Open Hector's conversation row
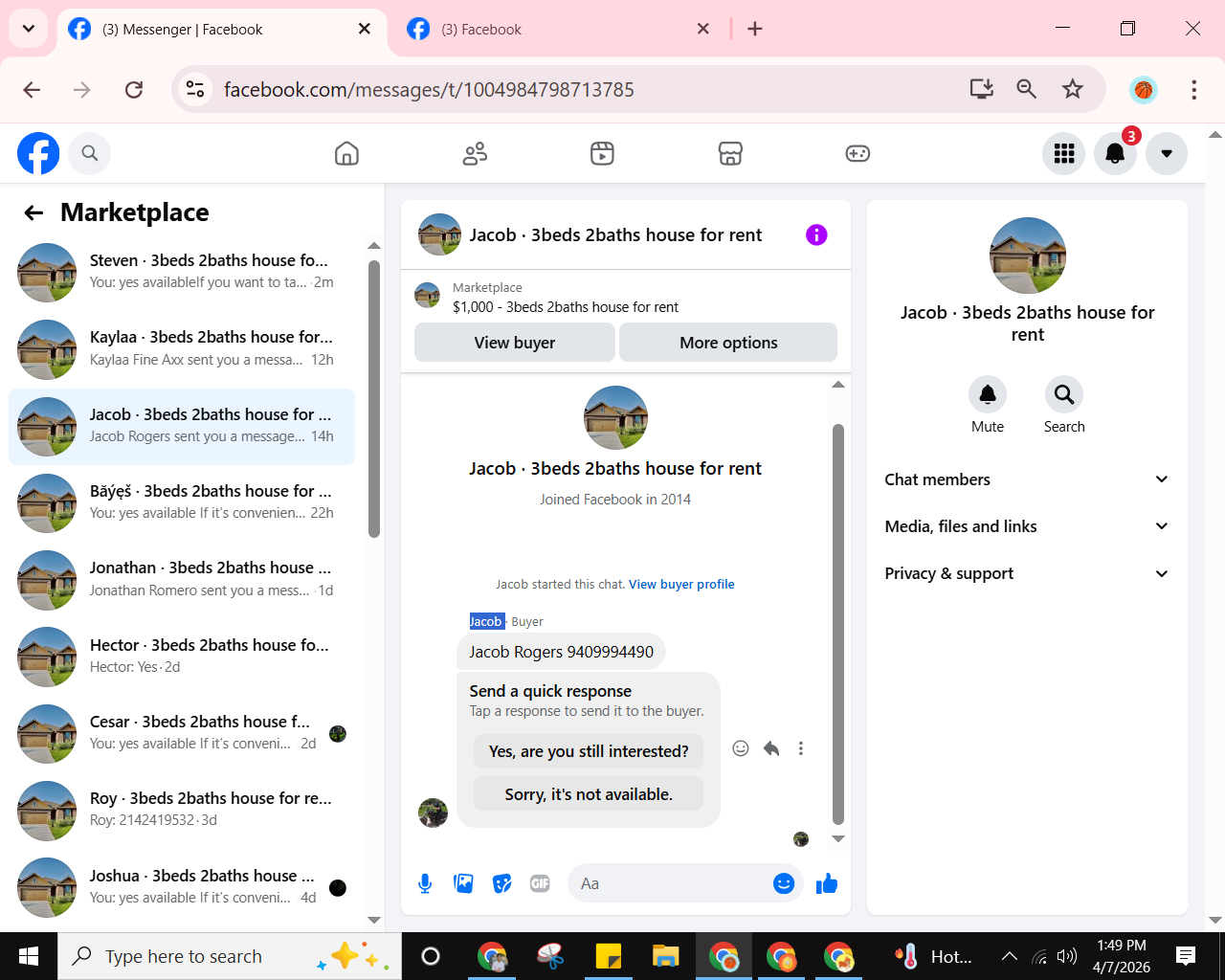 pos(182,657)
